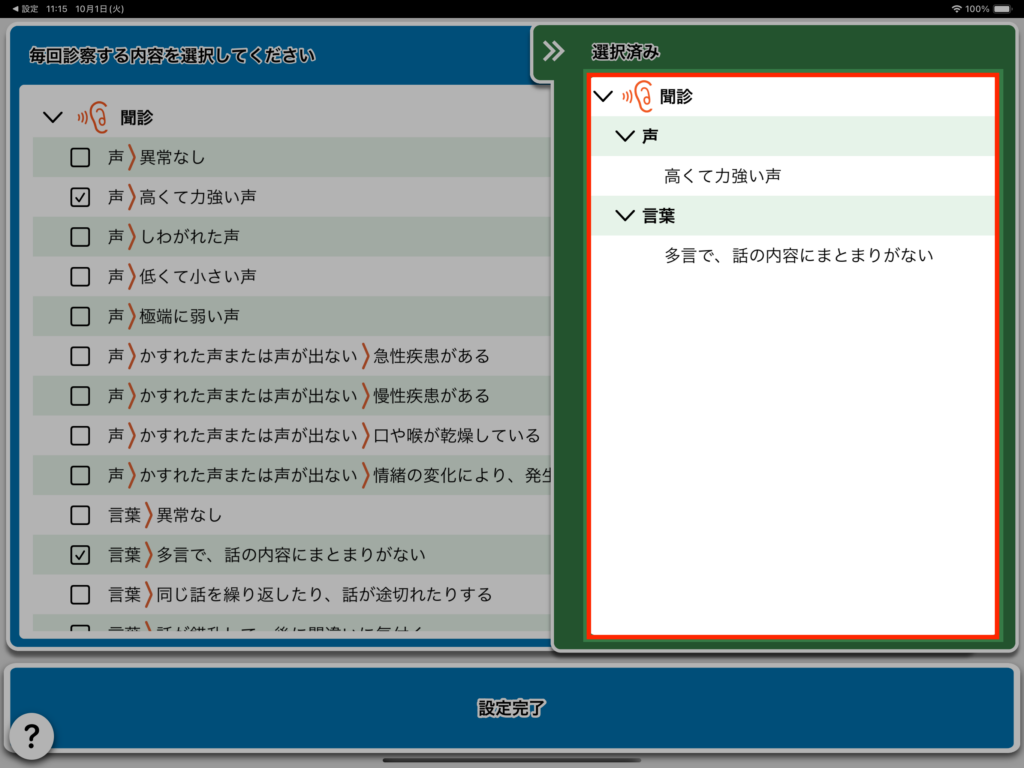Screen dimensions: 1024x768
Task: Tap the battery indicator in status bar
Action: point(1004,8)
